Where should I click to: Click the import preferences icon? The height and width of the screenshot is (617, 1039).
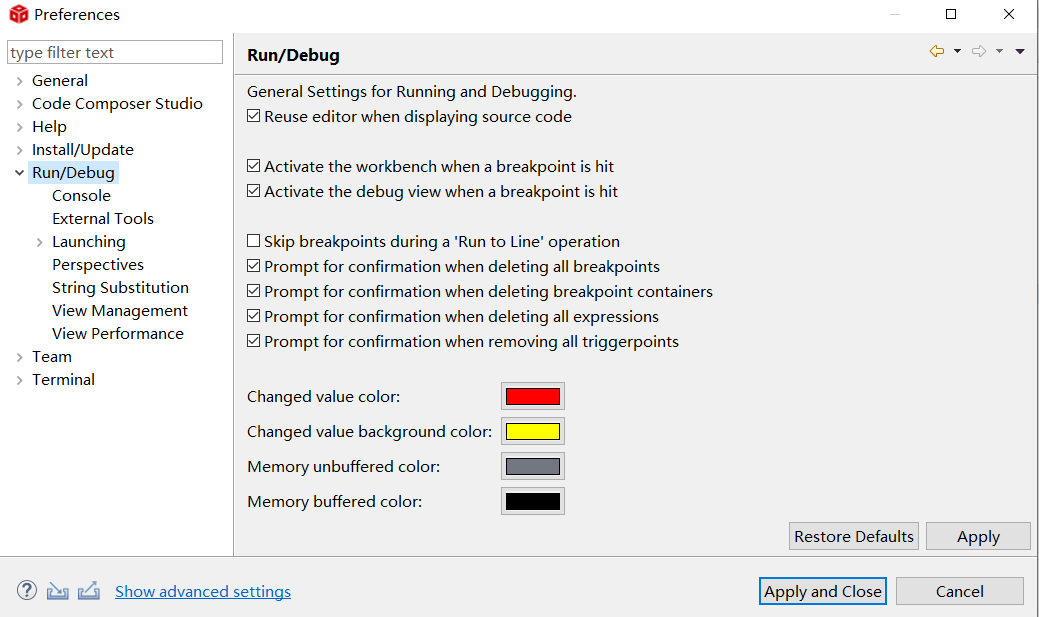coord(57,590)
